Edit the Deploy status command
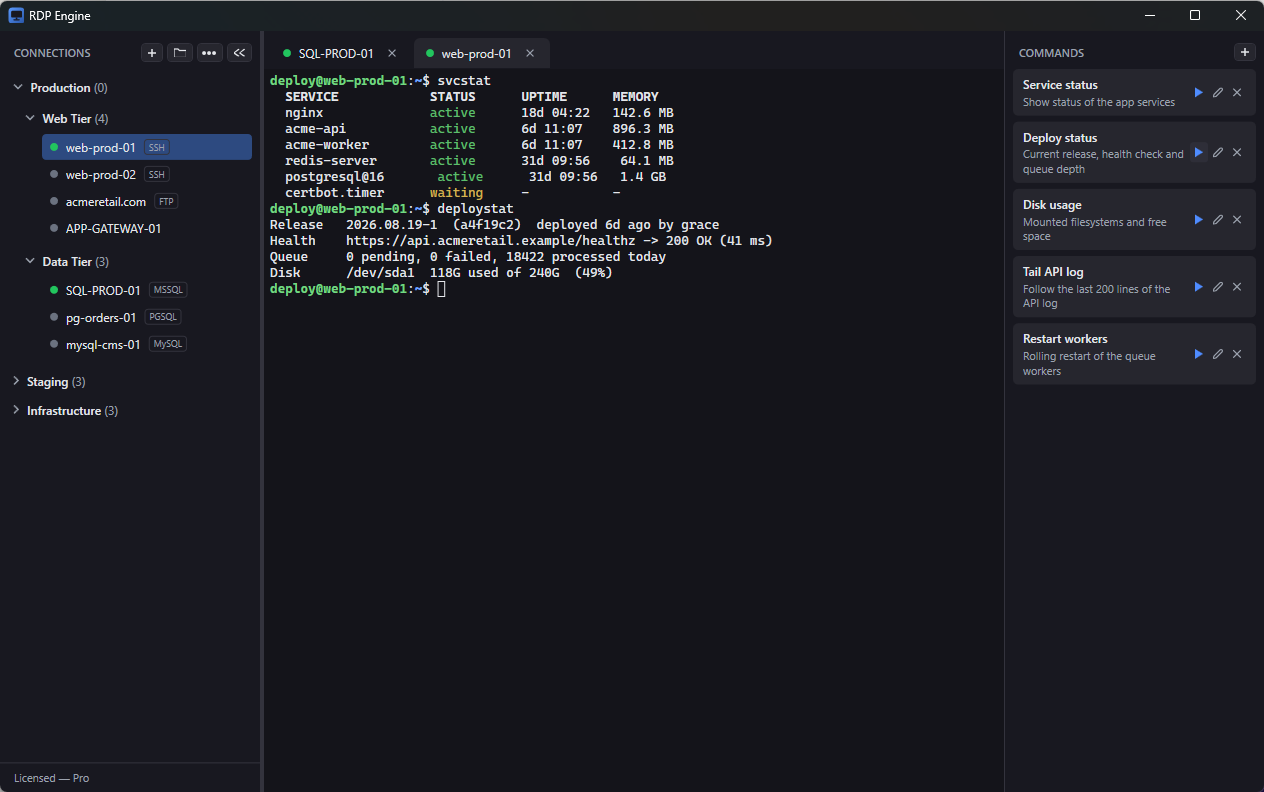 1218,152
